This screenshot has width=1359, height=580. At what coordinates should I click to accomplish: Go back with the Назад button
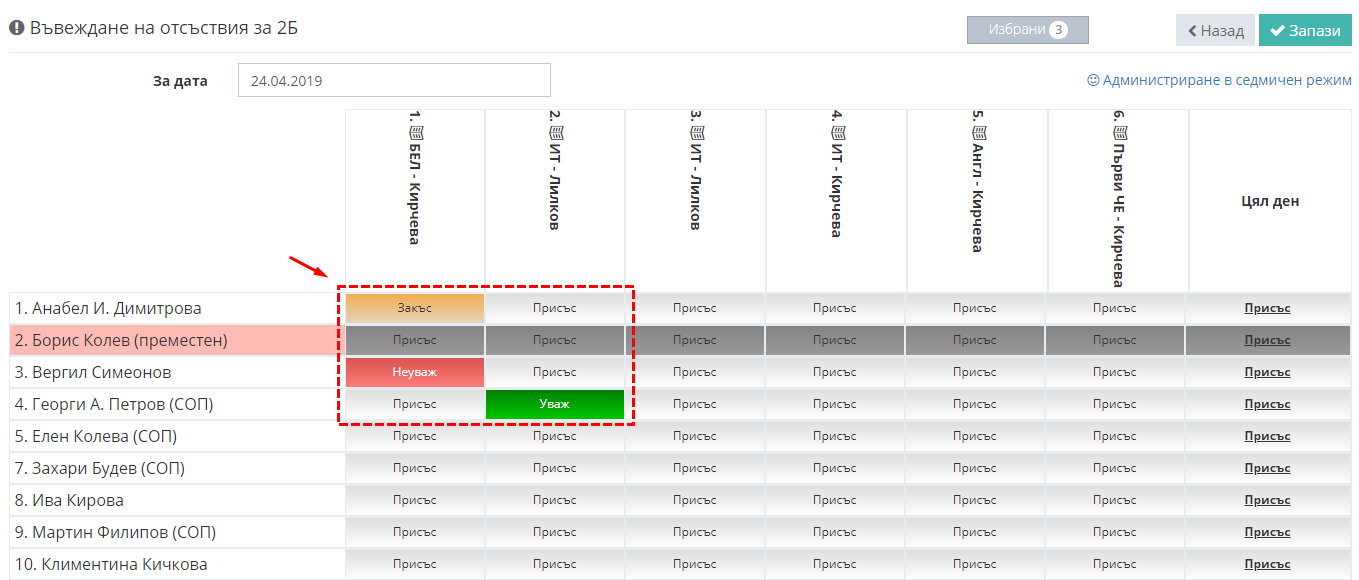pyautogui.click(x=1215, y=31)
